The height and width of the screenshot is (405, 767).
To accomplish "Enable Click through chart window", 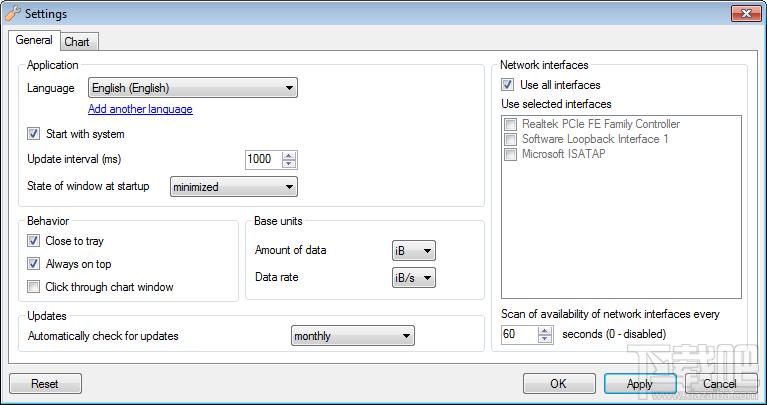I will point(34,287).
